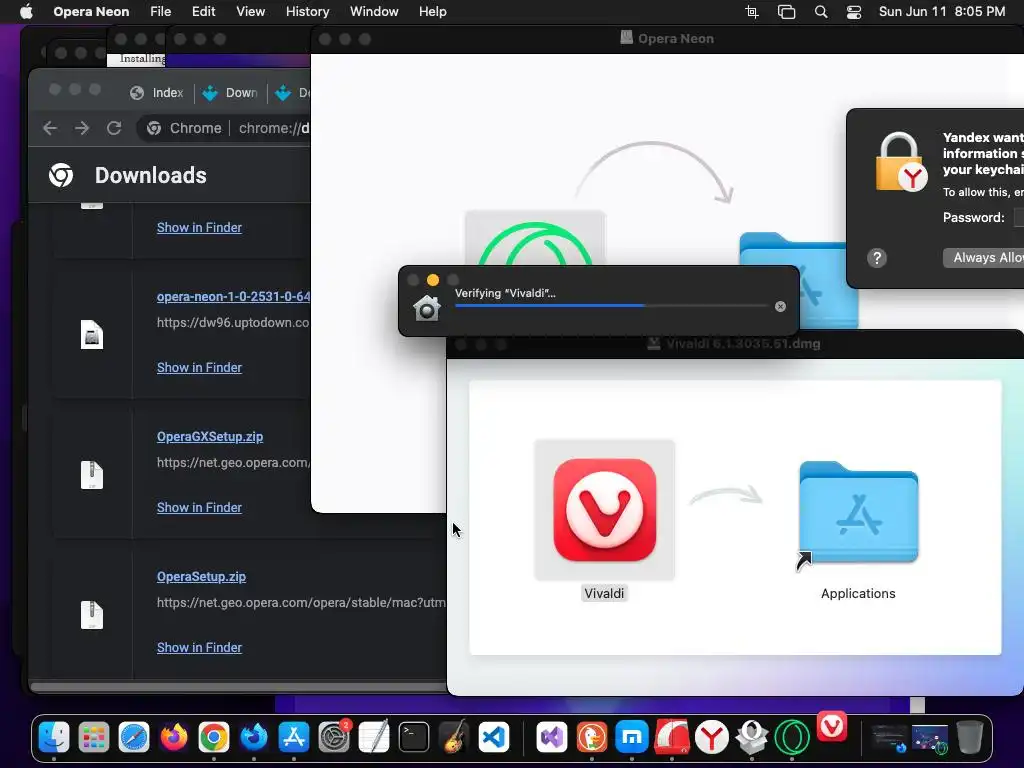
Task: Select the Applications folder in Vivaldi dmg
Action: tap(858, 513)
